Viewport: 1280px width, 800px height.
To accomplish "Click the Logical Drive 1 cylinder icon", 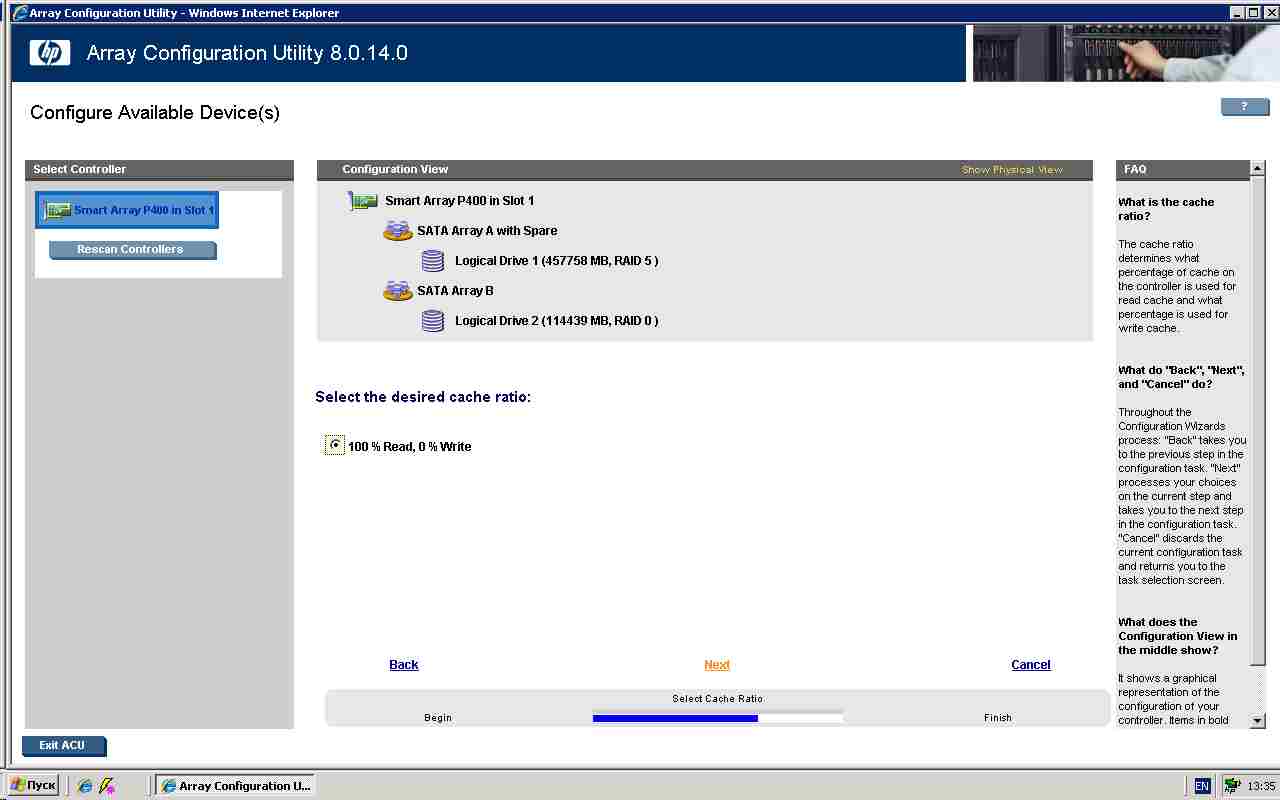I will [x=433, y=261].
